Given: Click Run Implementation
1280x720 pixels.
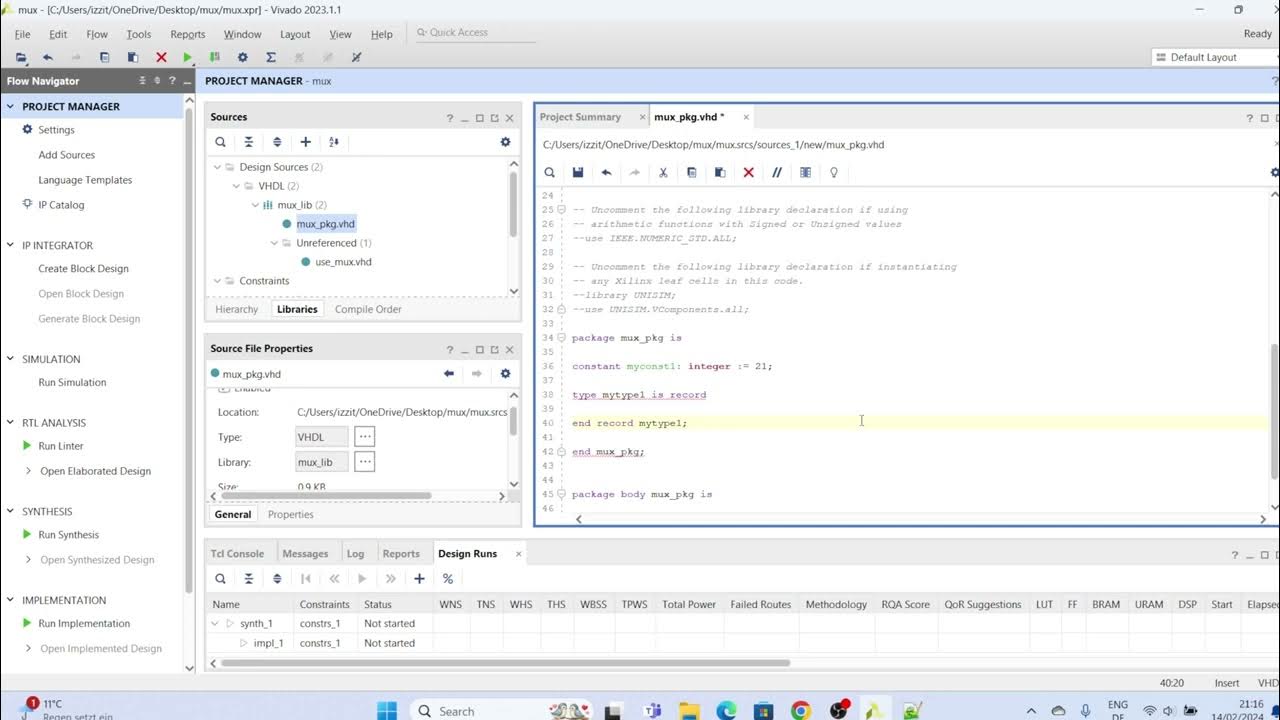Looking at the screenshot, I should 84,623.
